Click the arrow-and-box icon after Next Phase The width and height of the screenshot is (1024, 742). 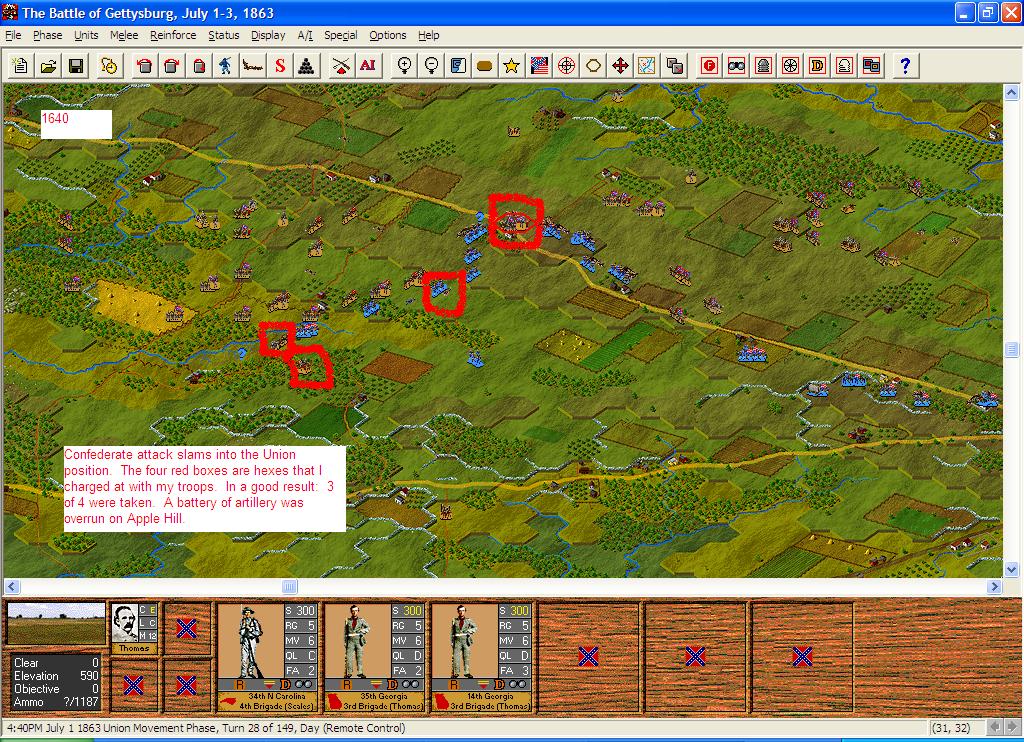tap(144, 65)
